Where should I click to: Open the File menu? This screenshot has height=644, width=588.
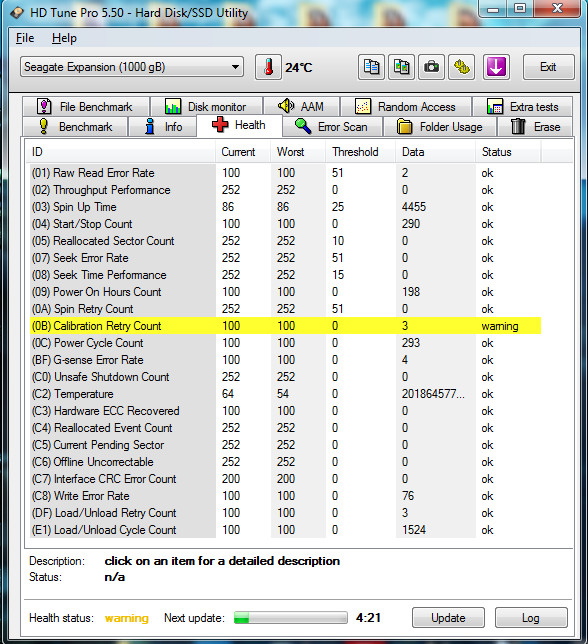[25, 38]
